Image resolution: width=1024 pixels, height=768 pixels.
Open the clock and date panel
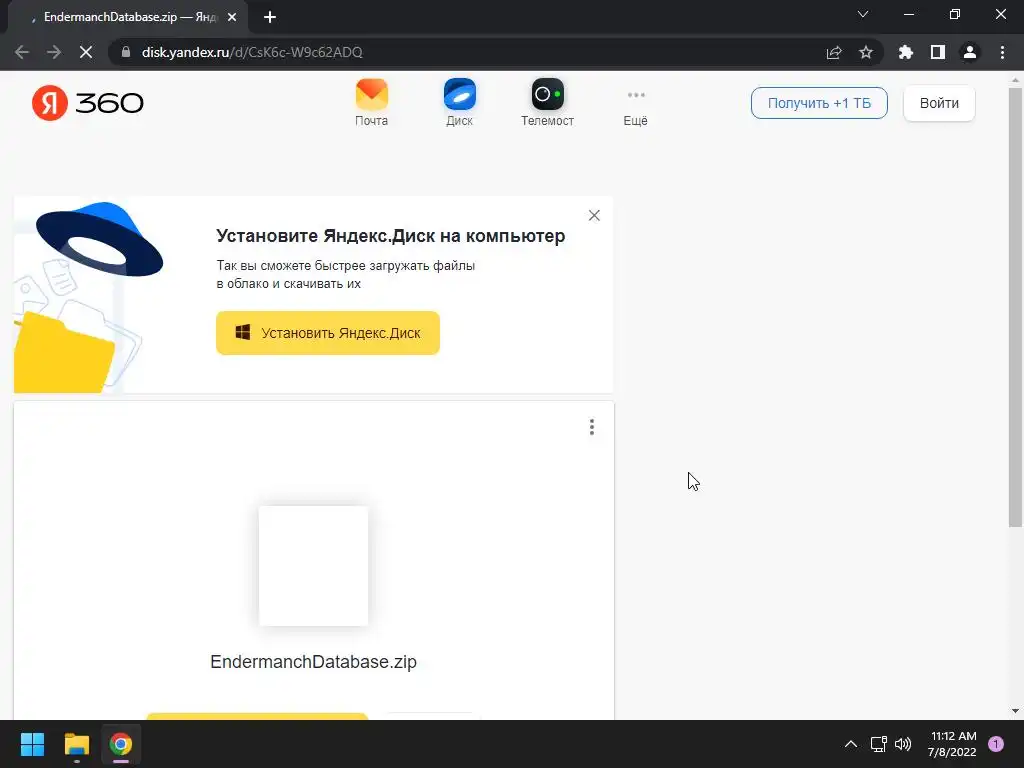952,744
